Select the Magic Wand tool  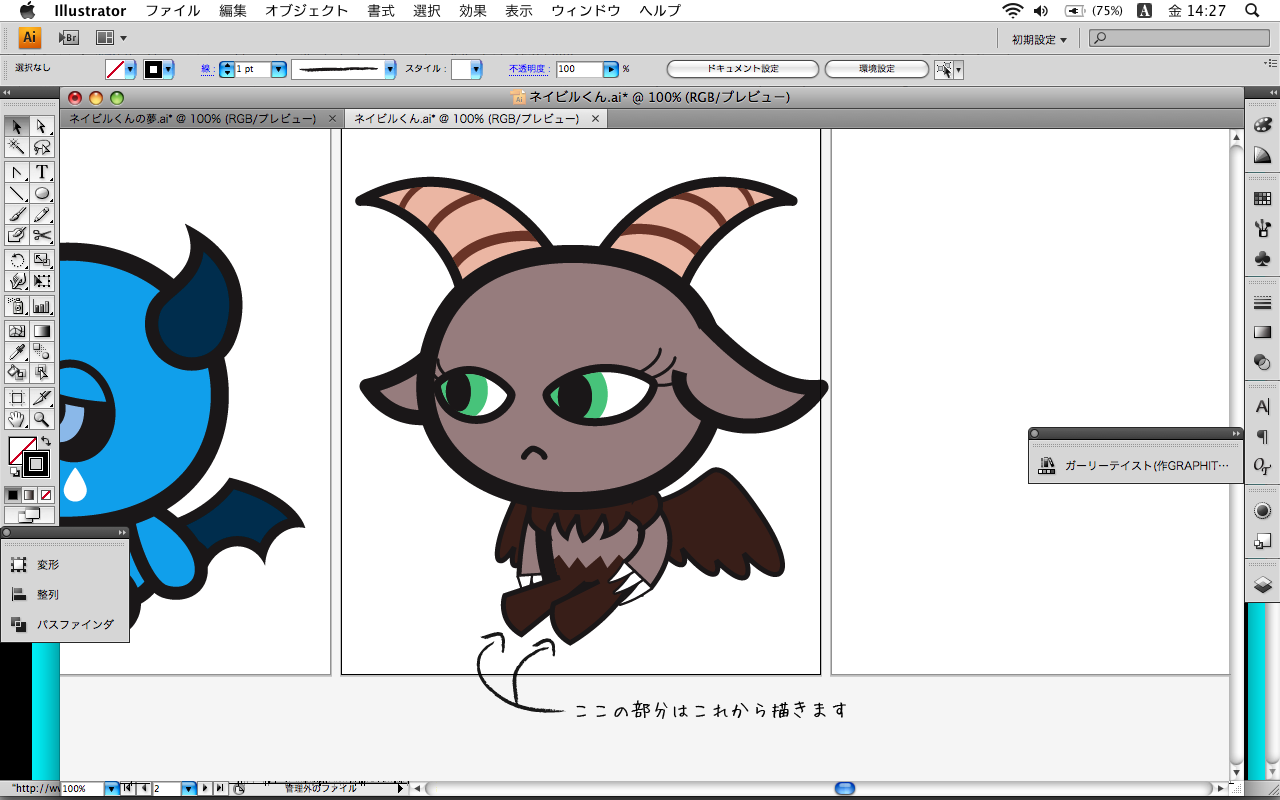click(17, 147)
